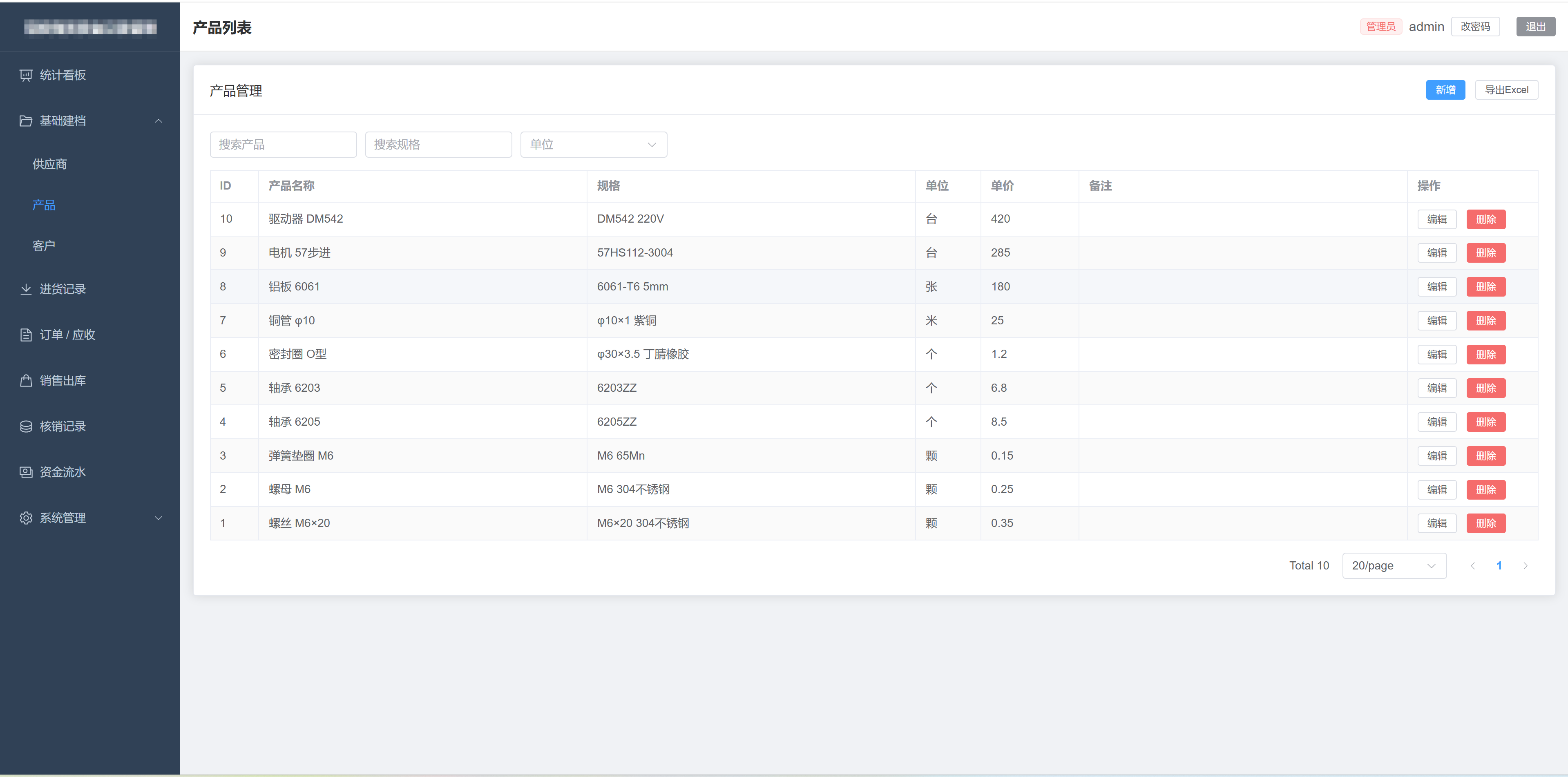
Task: Edit the 轴承 6205 row
Action: click(1436, 422)
